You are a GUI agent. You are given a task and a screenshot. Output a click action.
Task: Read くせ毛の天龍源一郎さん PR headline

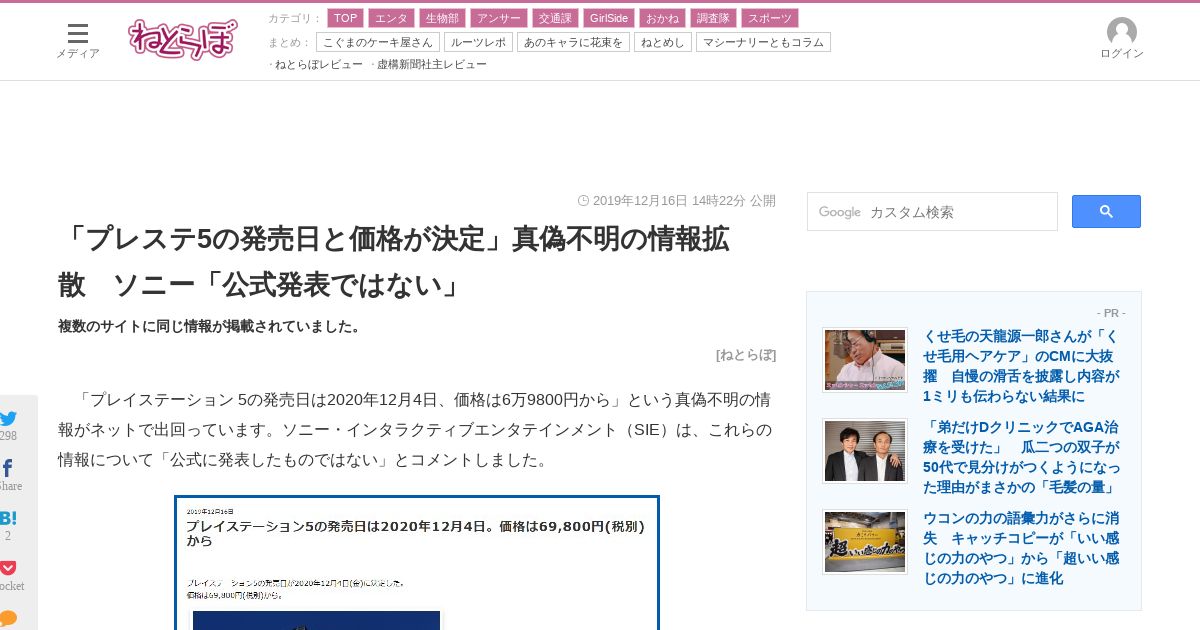[x=1021, y=366]
